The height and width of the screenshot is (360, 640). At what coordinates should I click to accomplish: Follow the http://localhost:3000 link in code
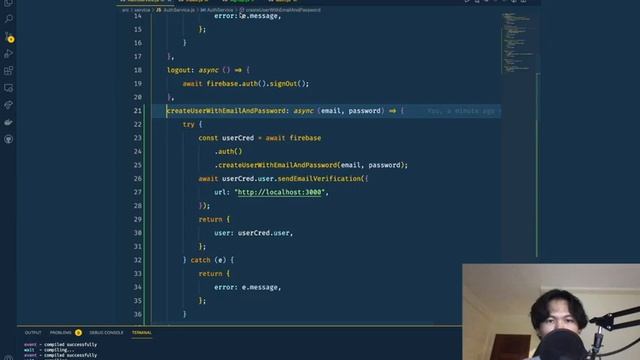[280, 192]
